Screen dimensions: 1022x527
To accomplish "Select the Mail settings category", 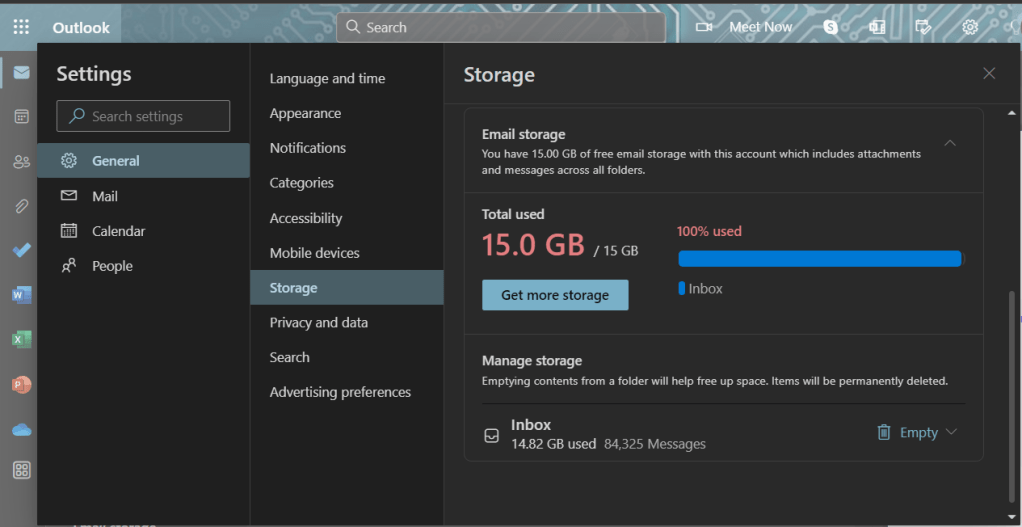I will coord(143,196).
